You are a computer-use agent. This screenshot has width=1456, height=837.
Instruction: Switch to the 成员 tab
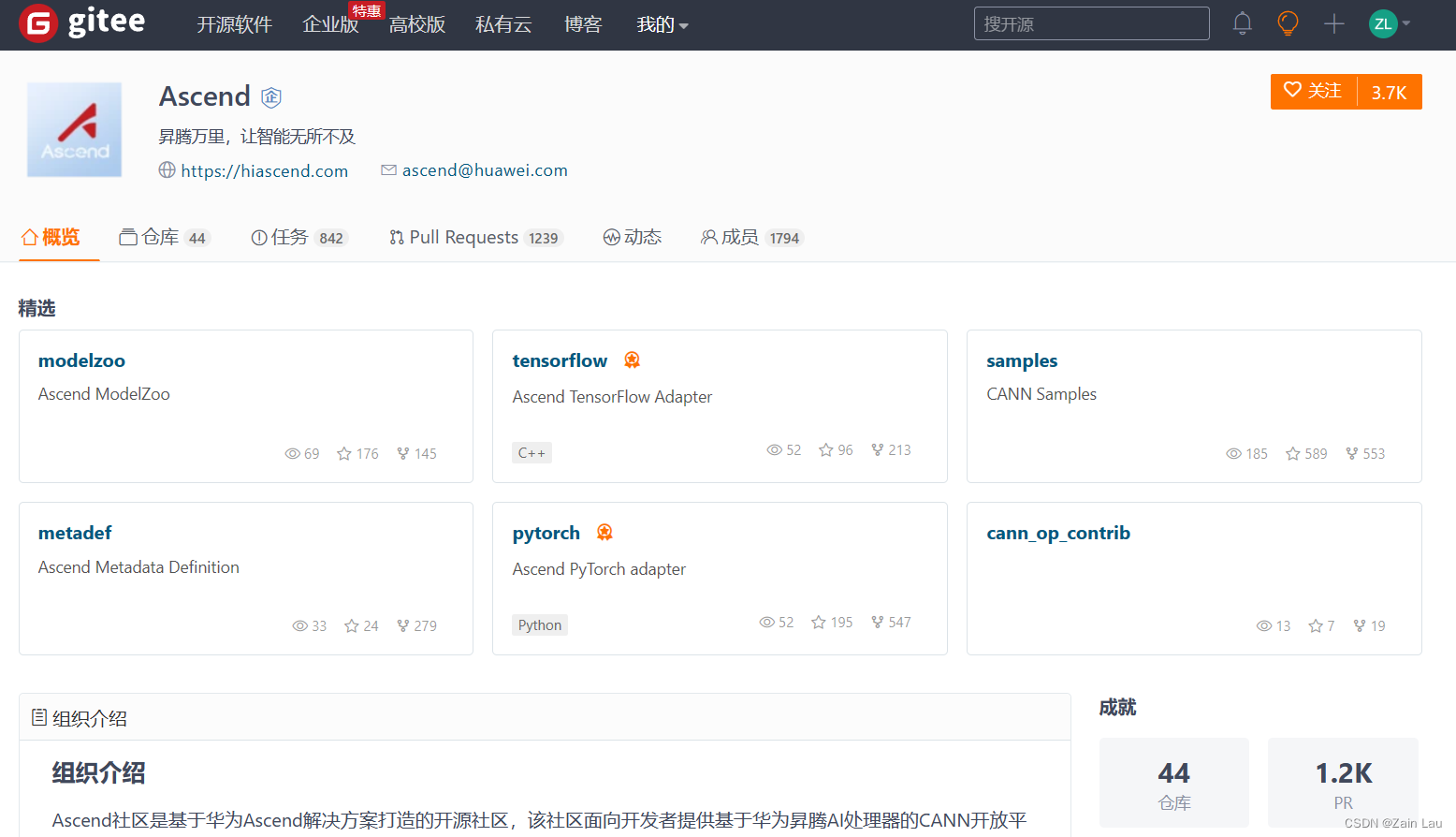[752, 238]
